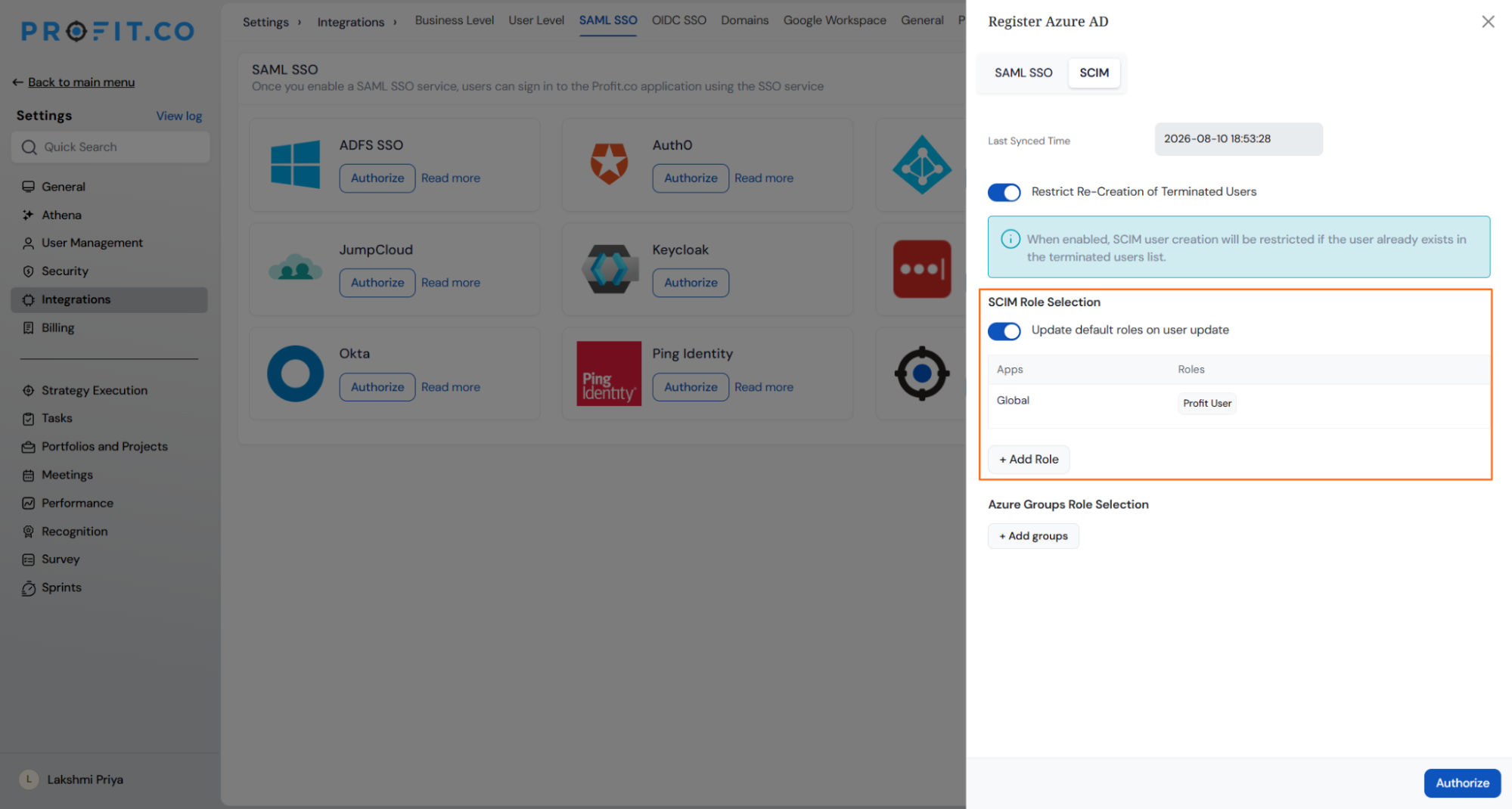This screenshot has height=809, width=1512.
Task: Switch to the SCIM tab
Action: coord(1094,73)
